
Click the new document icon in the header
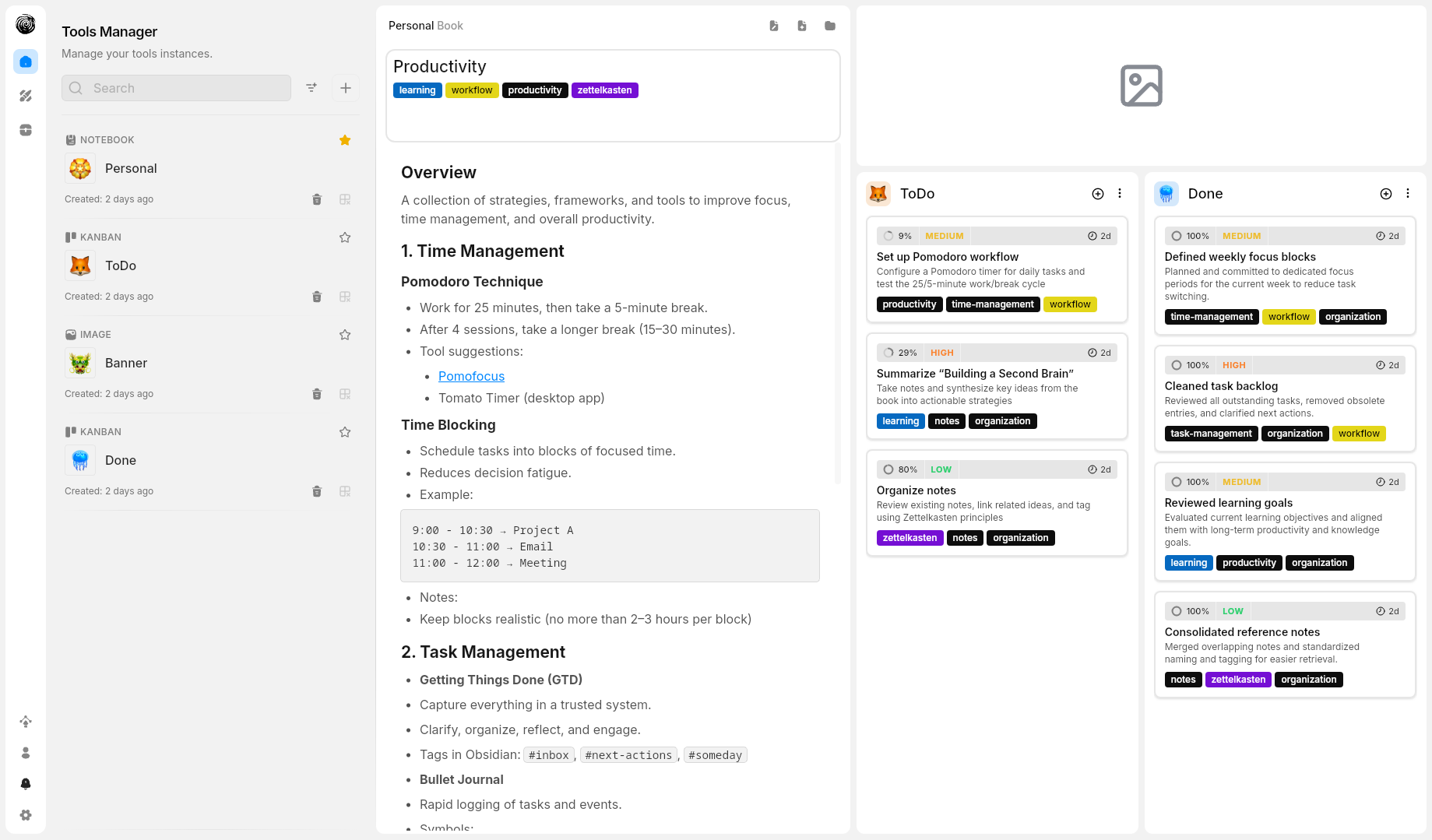[x=801, y=26]
